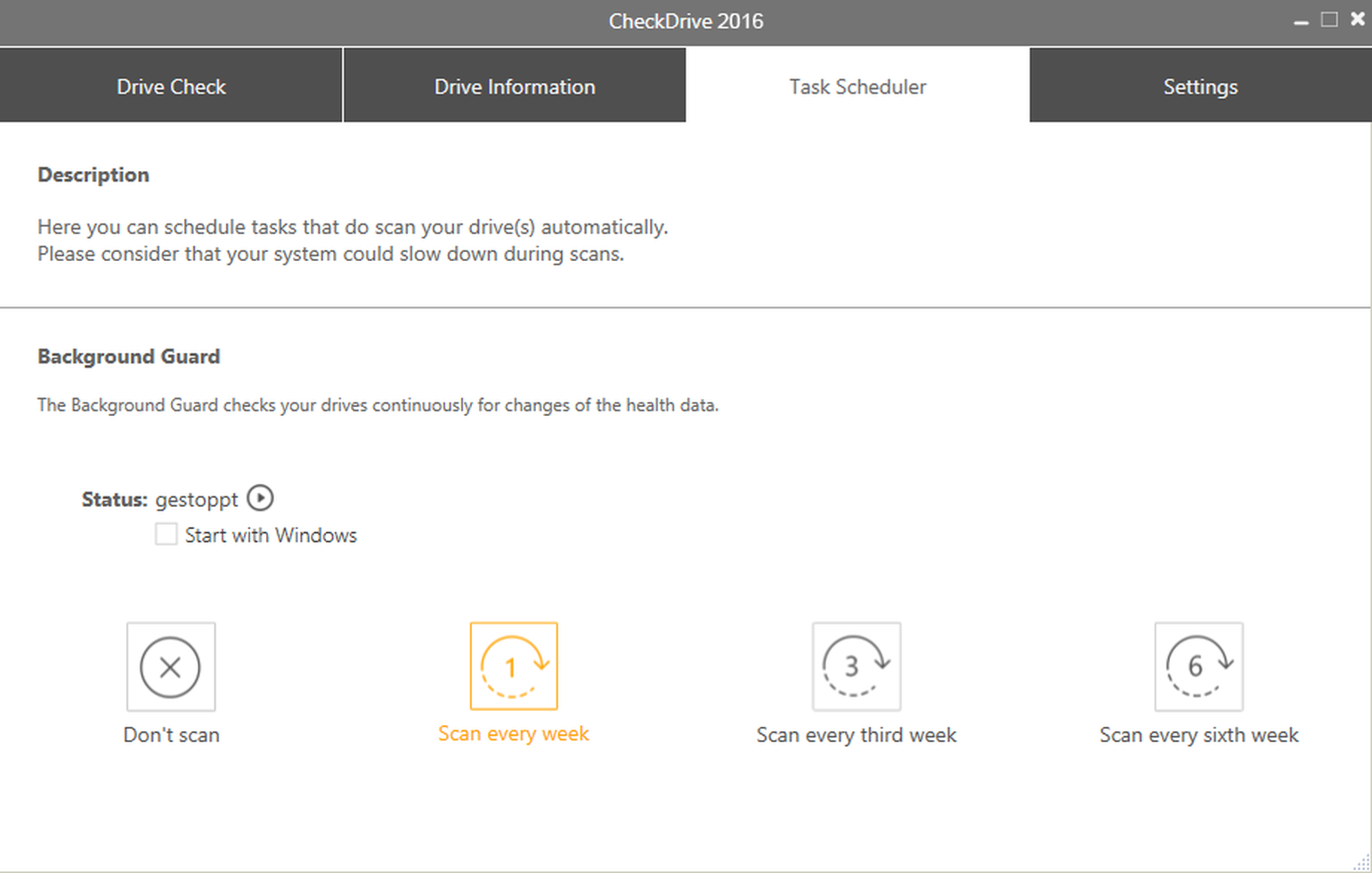
Task: Enable the Start with Windows checkbox
Action: 166,534
